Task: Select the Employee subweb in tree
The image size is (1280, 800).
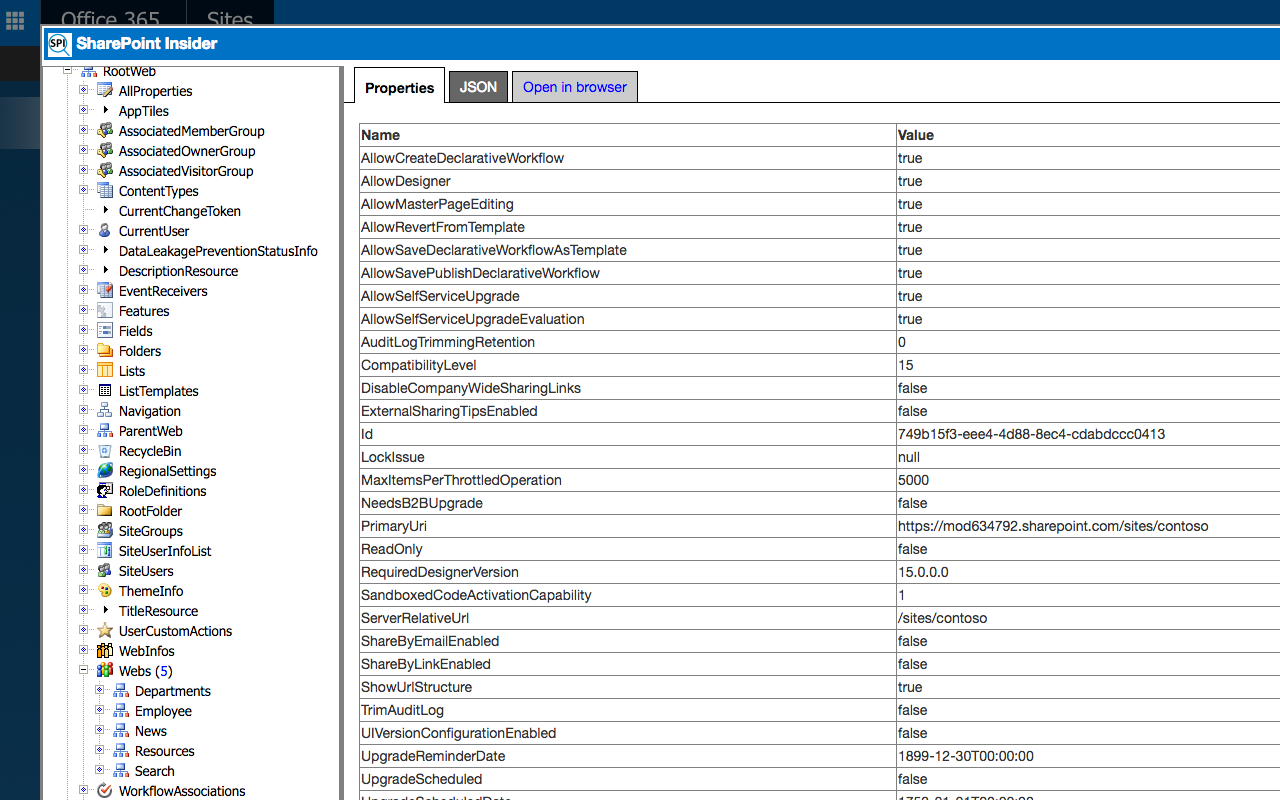Action: [163, 711]
